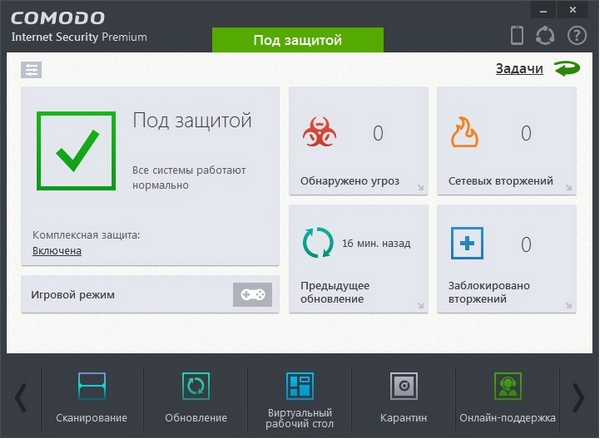This screenshot has width=600, height=439.
Task: Open help via question mark icon
Action: tap(576, 35)
